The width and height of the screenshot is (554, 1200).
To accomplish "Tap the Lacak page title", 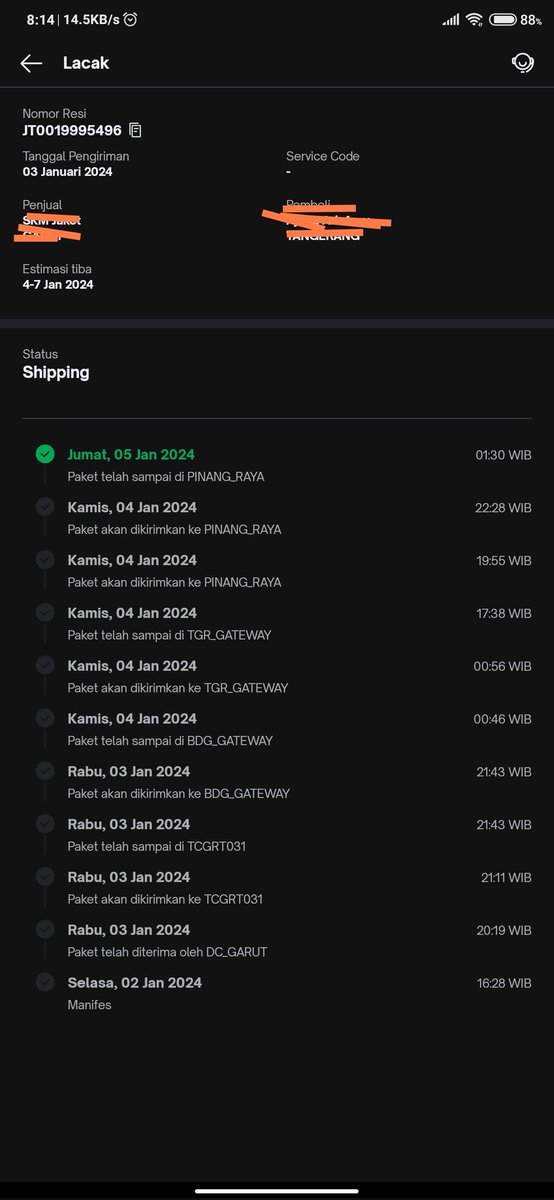I will click(86, 63).
